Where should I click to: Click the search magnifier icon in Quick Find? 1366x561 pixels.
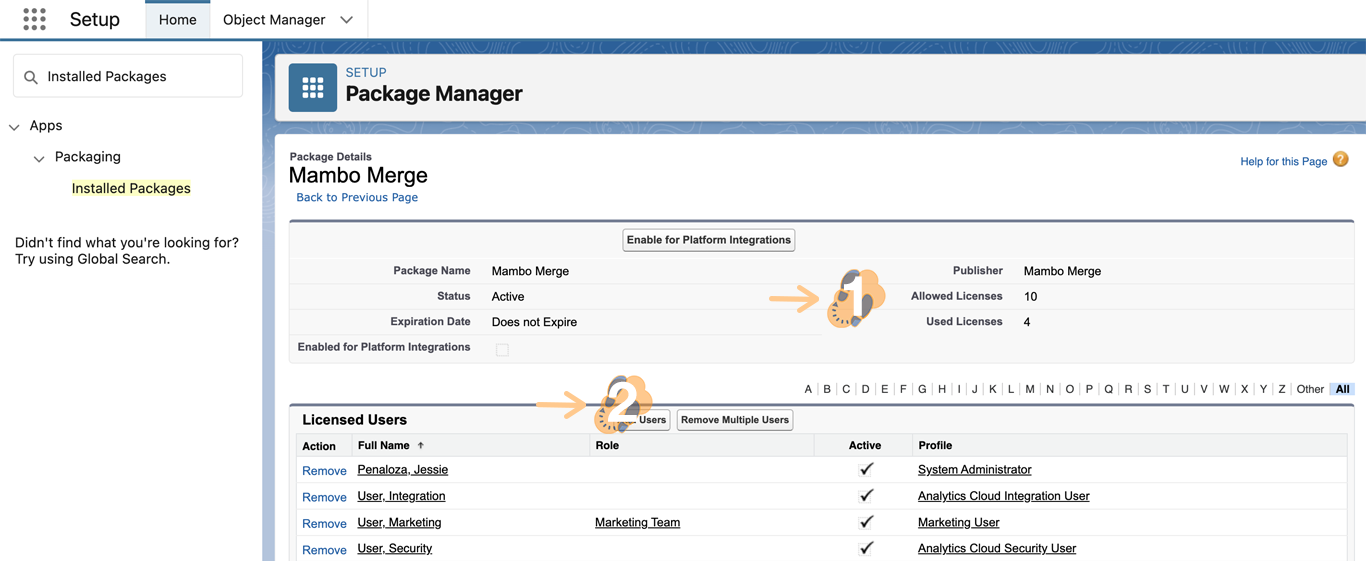click(x=31, y=77)
